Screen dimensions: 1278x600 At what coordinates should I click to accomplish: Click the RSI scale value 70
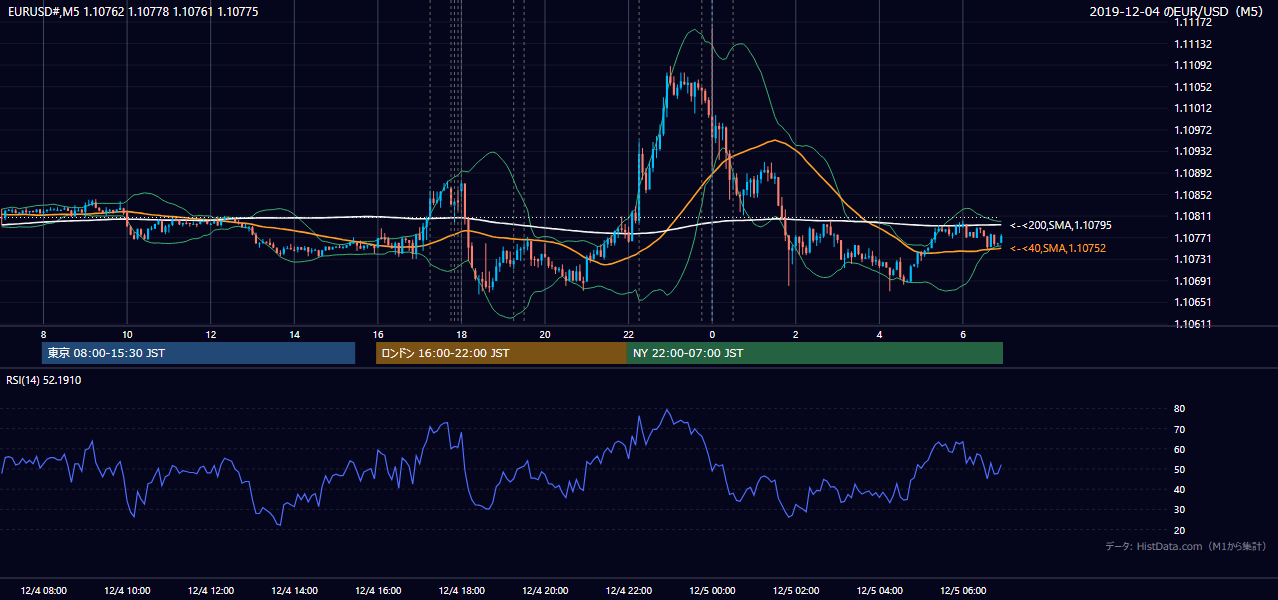(x=1179, y=430)
